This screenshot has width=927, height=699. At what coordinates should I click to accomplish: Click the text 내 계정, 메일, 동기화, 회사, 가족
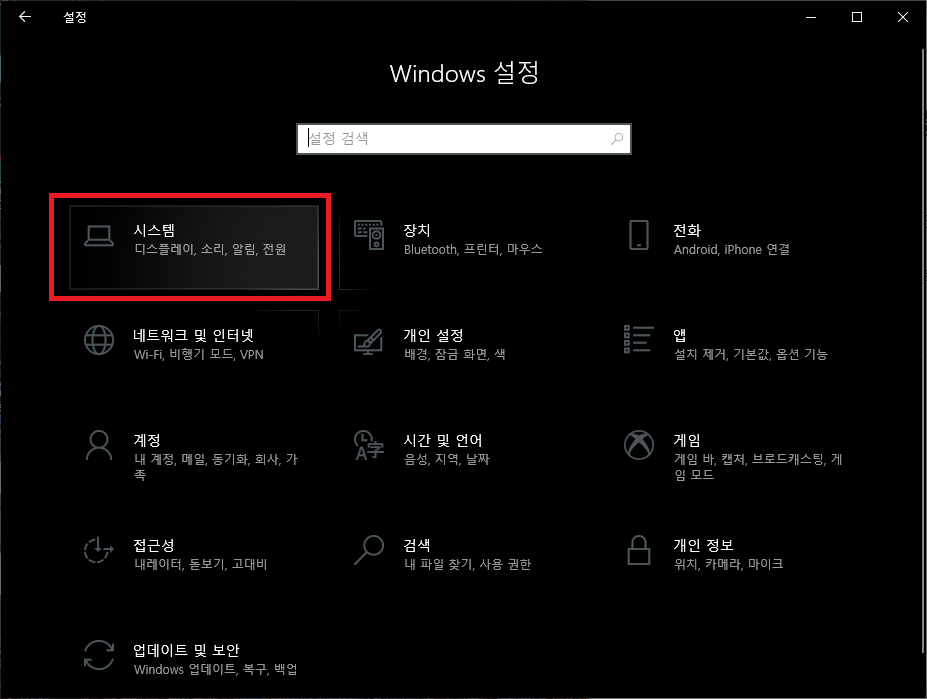click(216, 467)
